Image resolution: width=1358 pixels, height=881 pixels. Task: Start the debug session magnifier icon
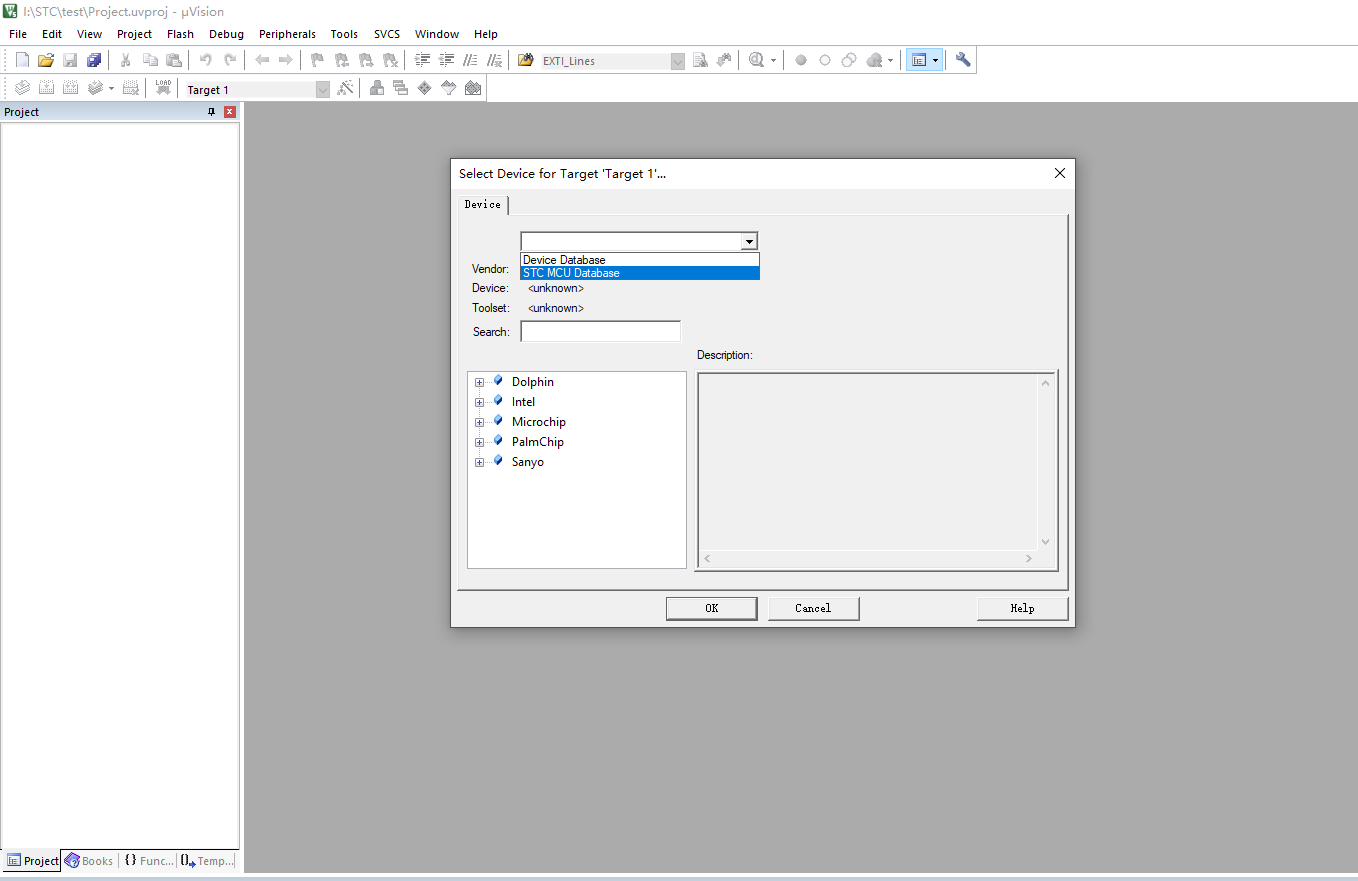click(x=757, y=60)
